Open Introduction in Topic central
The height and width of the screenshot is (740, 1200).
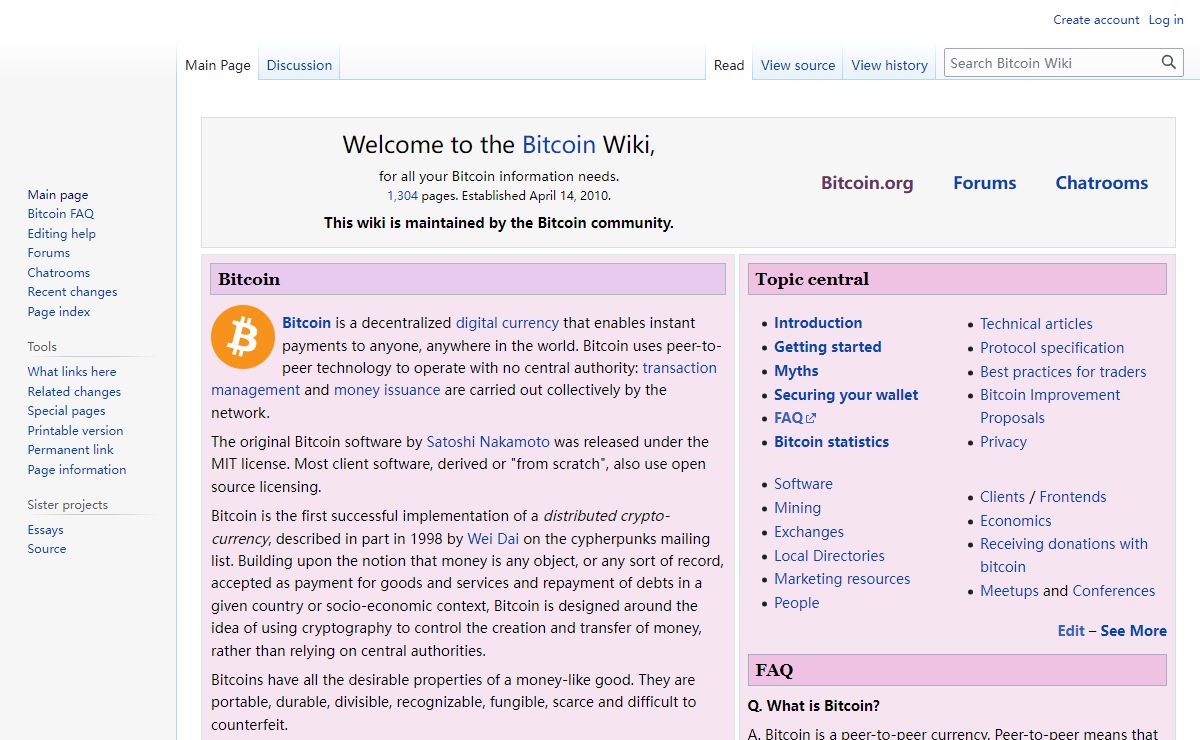point(818,323)
